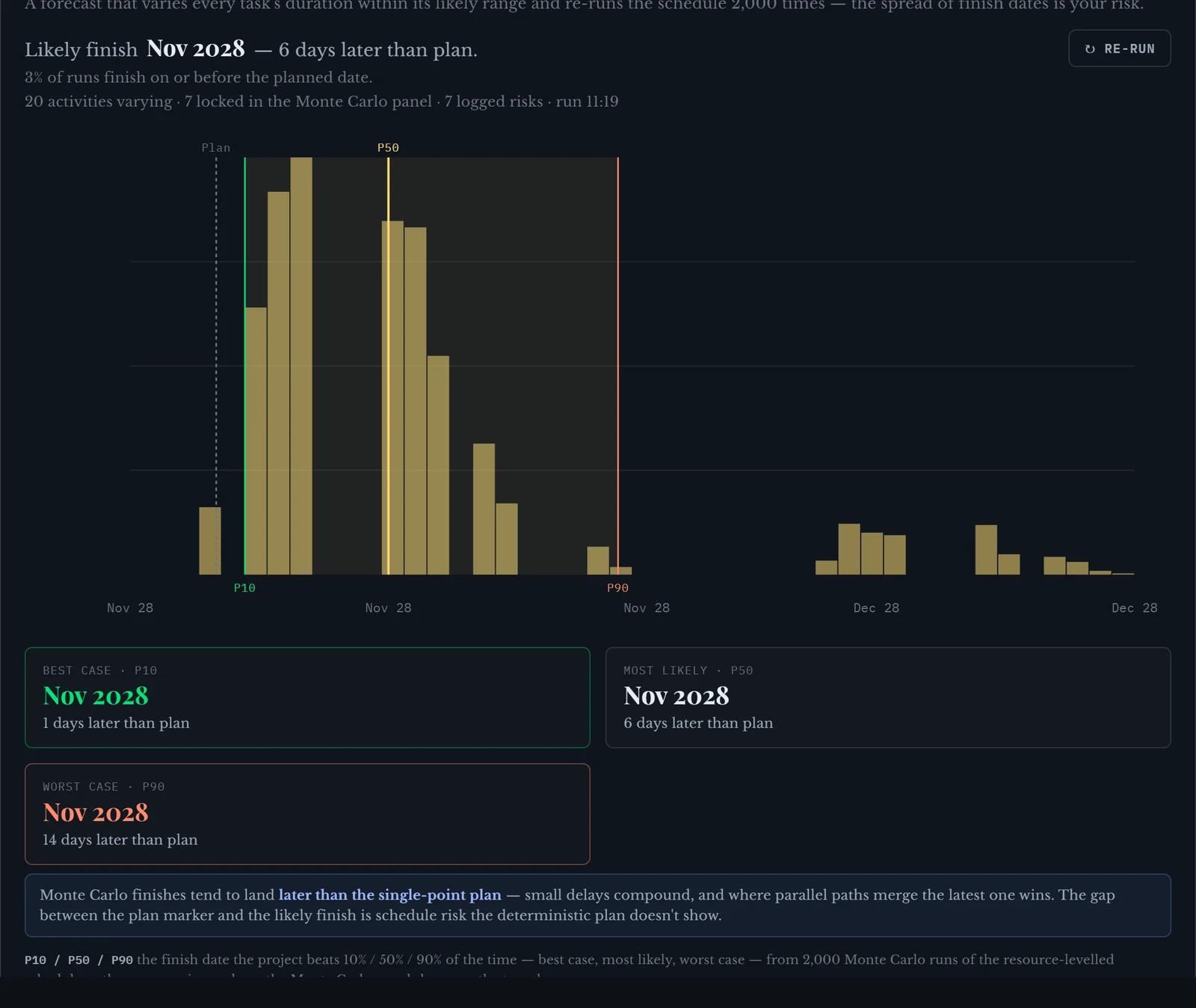Click '14 days later than plan' text

click(120, 840)
